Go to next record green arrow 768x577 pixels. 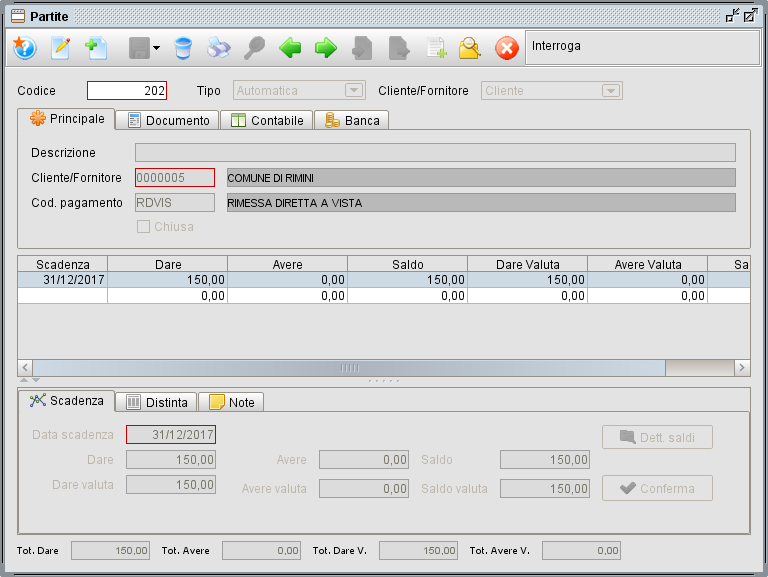[x=326, y=48]
